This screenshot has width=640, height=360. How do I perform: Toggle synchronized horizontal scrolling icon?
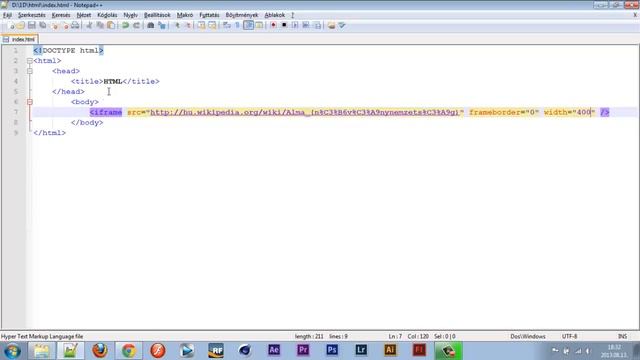coord(212,25)
